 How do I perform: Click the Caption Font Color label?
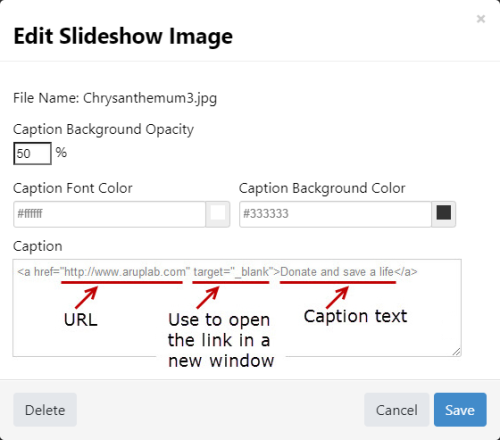(x=73, y=188)
